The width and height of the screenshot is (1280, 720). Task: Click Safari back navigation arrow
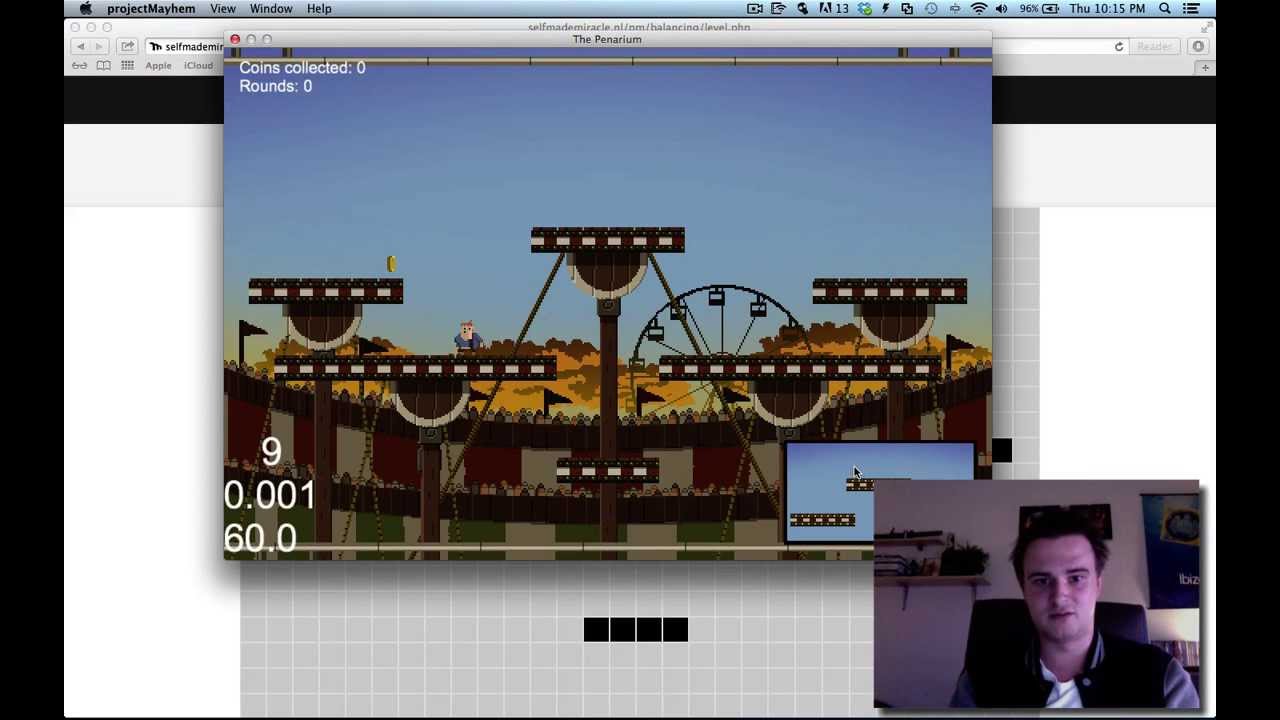81,47
